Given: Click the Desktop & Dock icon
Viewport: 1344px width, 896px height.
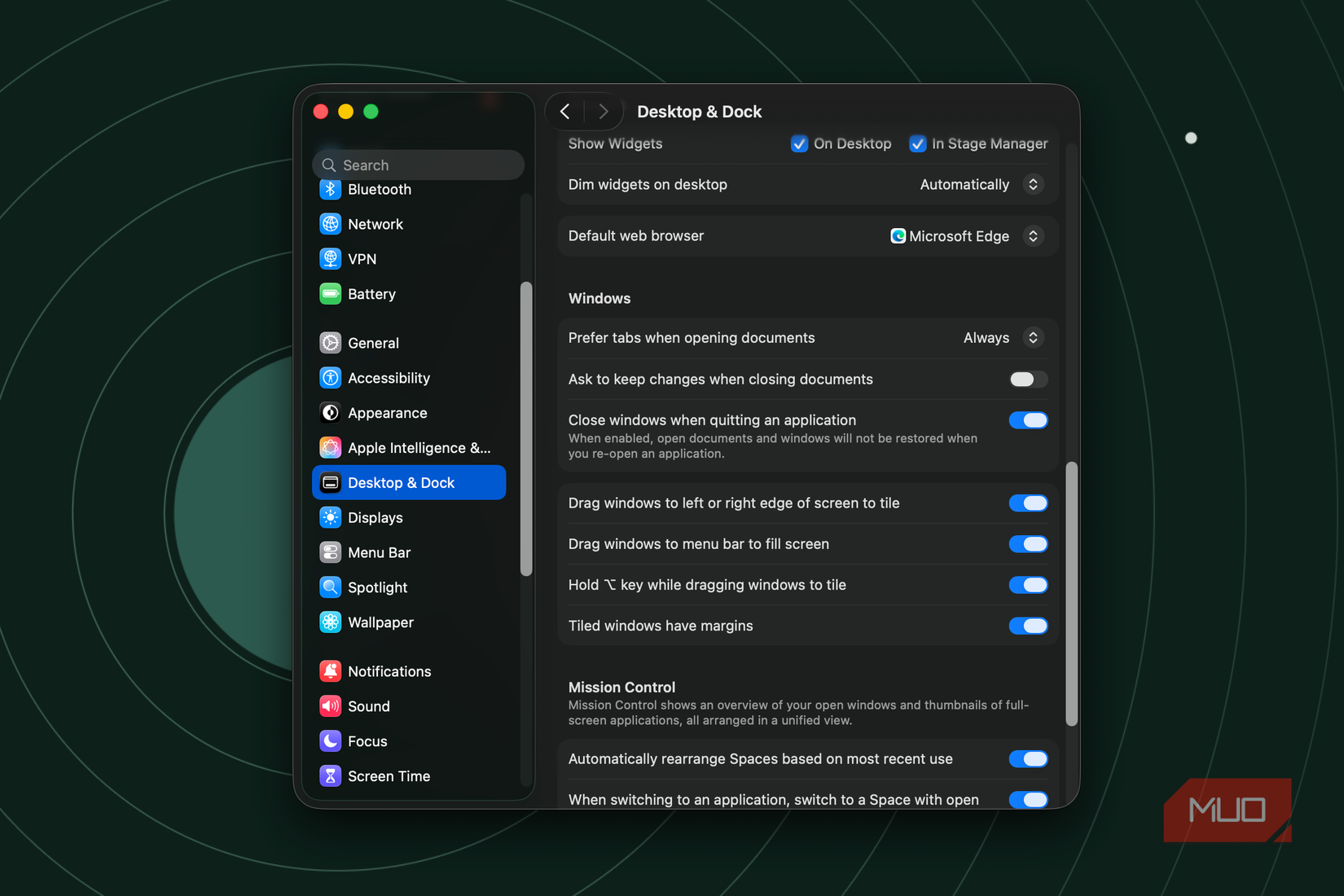Looking at the screenshot, I should pyautogui.click(x=330, y=483).
